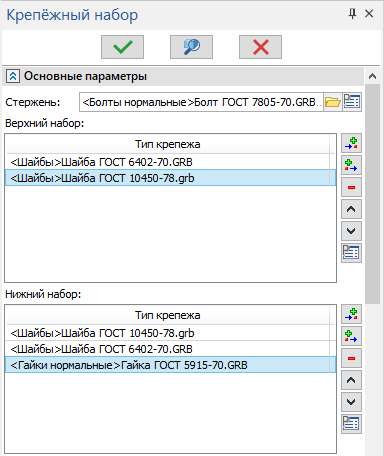Open properties for Нижний набор item
Image resolution: width=384 pixels, height=456 pixels.
[351, 423]
